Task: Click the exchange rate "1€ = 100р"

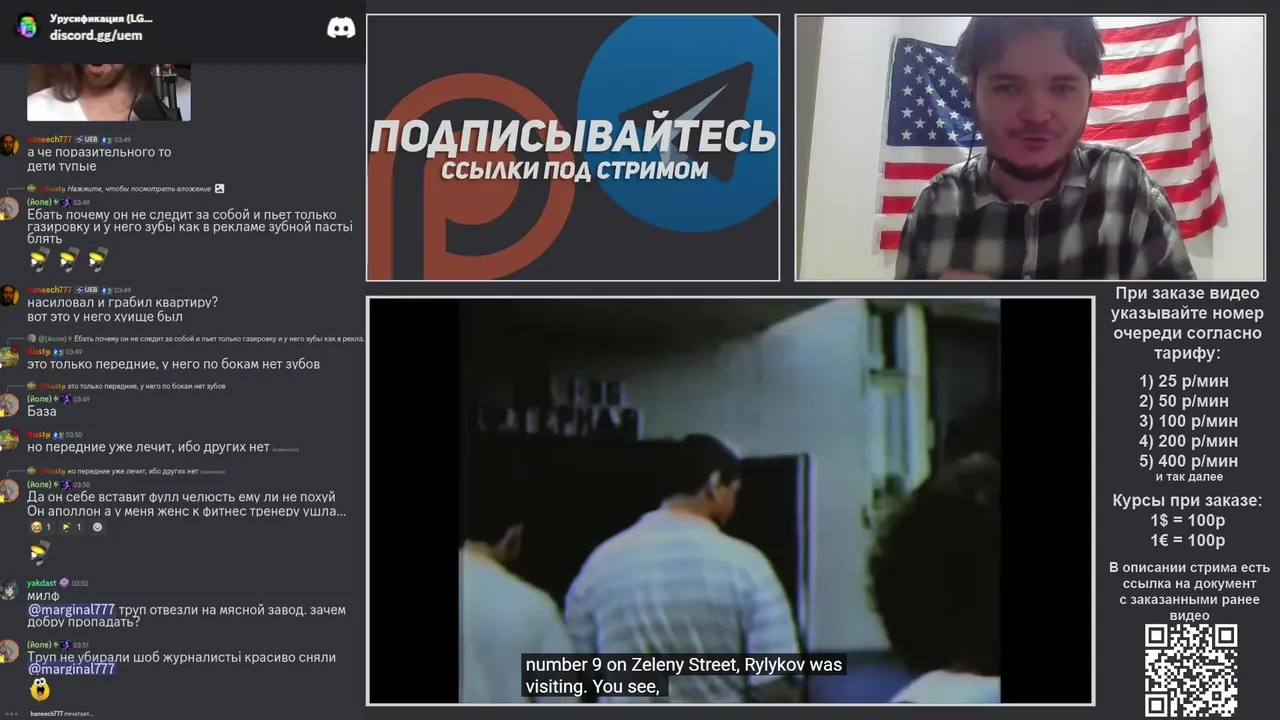Action: (1187, 540)
